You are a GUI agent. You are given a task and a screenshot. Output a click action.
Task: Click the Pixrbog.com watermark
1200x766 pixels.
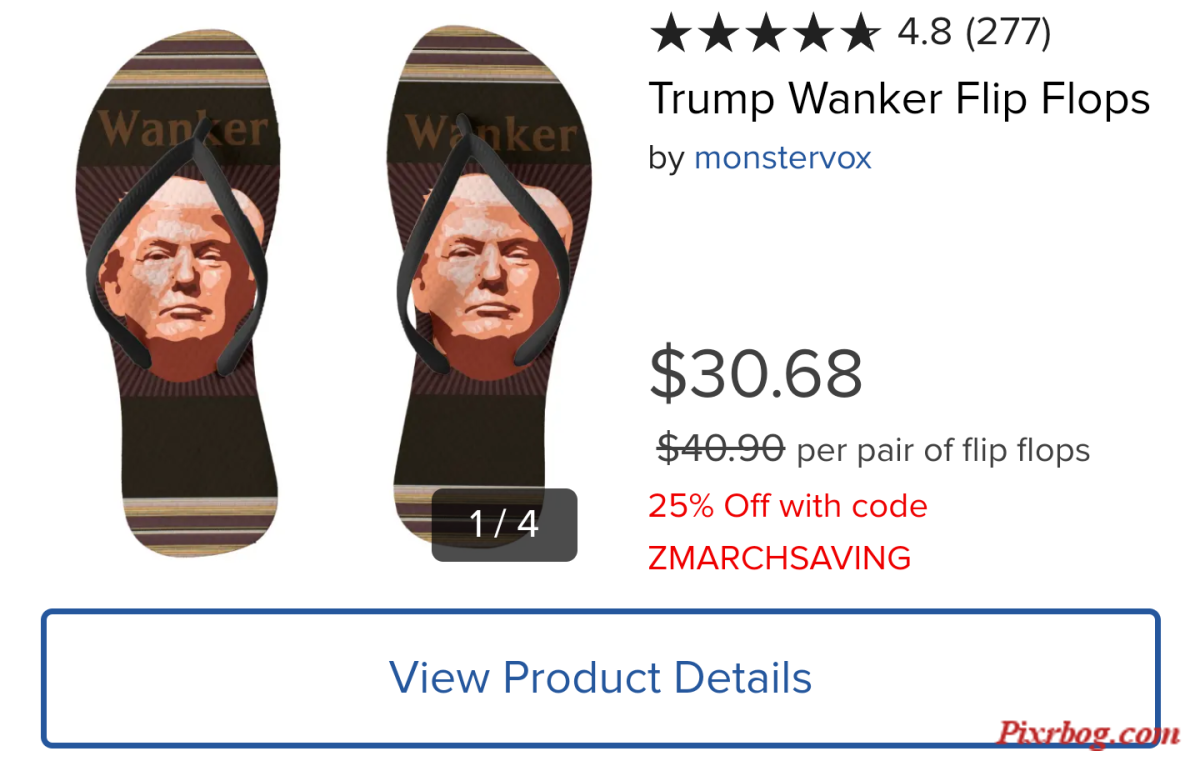1088,735
